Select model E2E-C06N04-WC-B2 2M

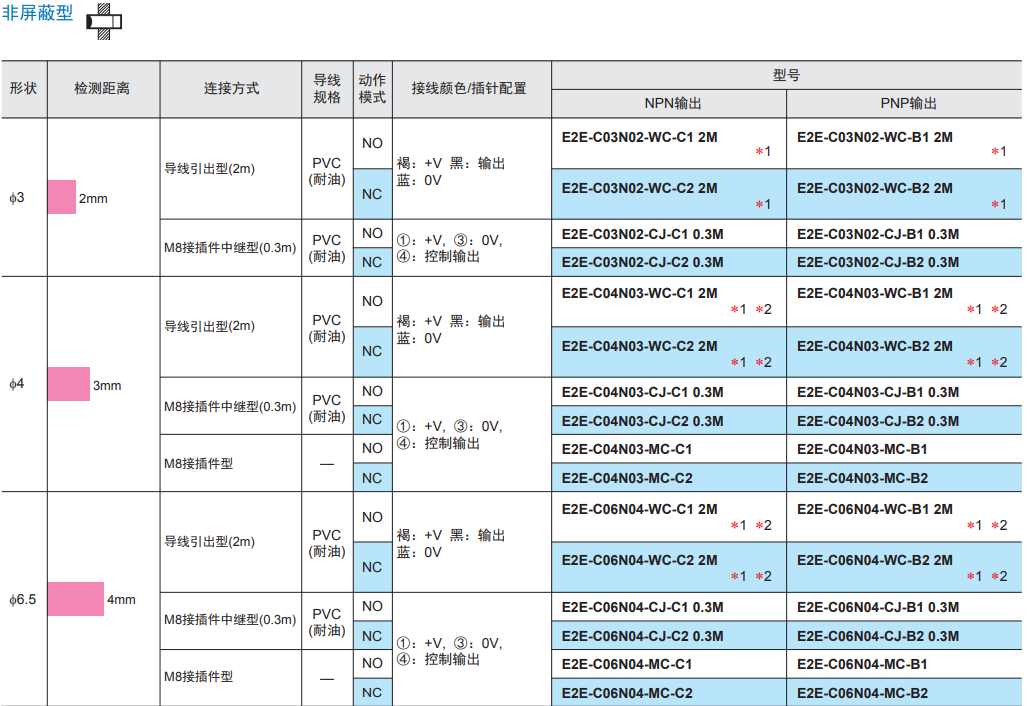pos(874,561)
